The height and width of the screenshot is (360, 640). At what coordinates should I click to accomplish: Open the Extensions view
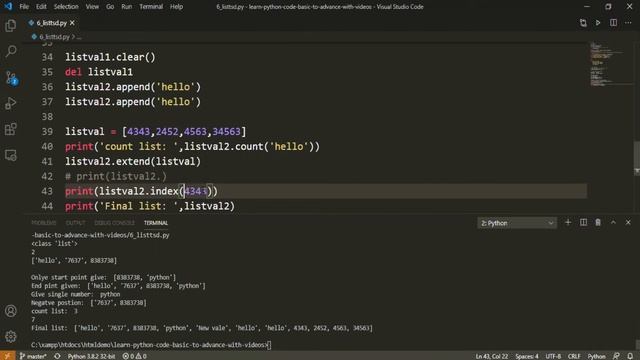pyautogui.click(x=11, y=129)
